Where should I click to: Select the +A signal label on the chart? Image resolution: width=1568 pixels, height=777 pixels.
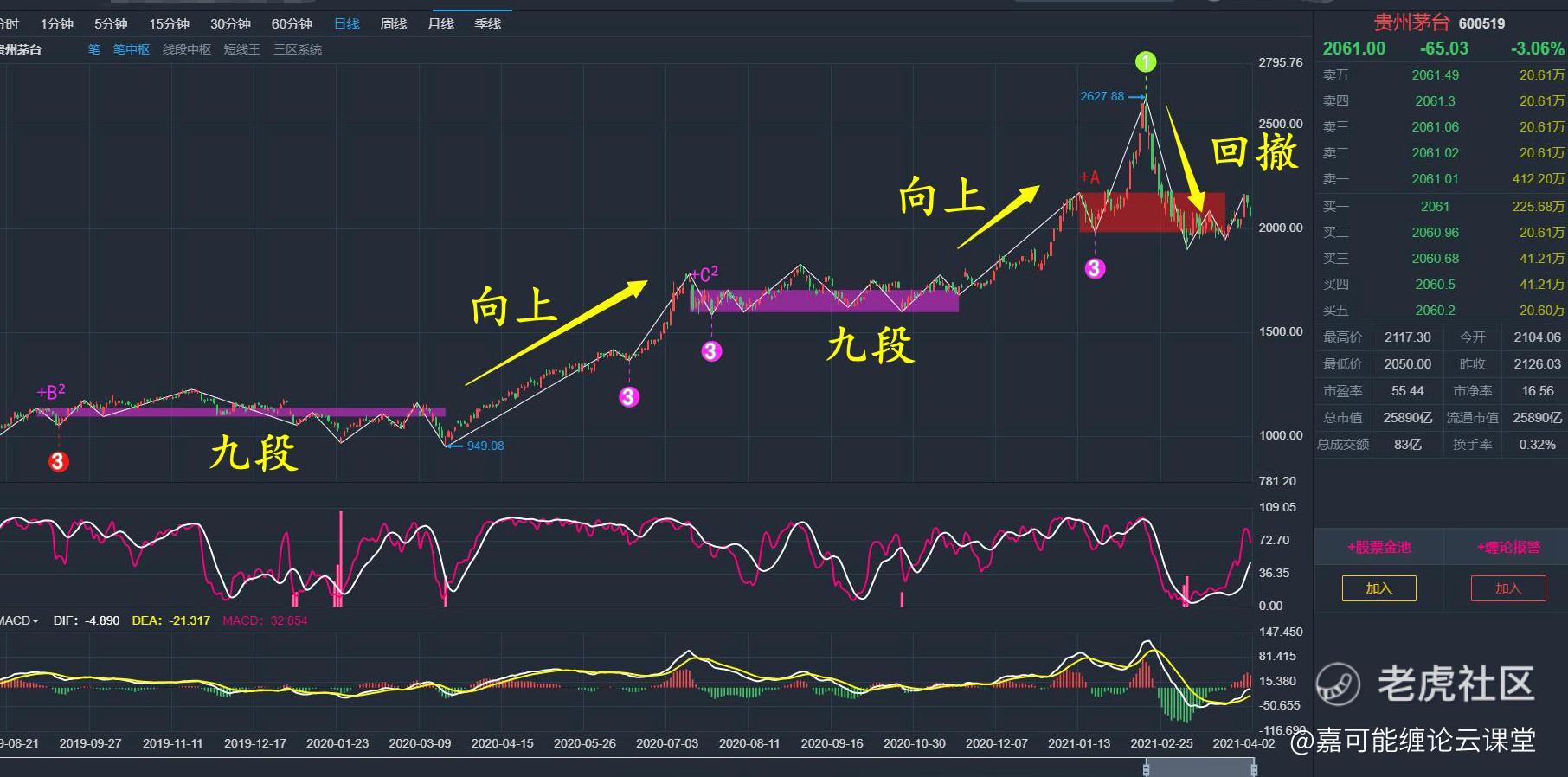tap(1089, 177)
